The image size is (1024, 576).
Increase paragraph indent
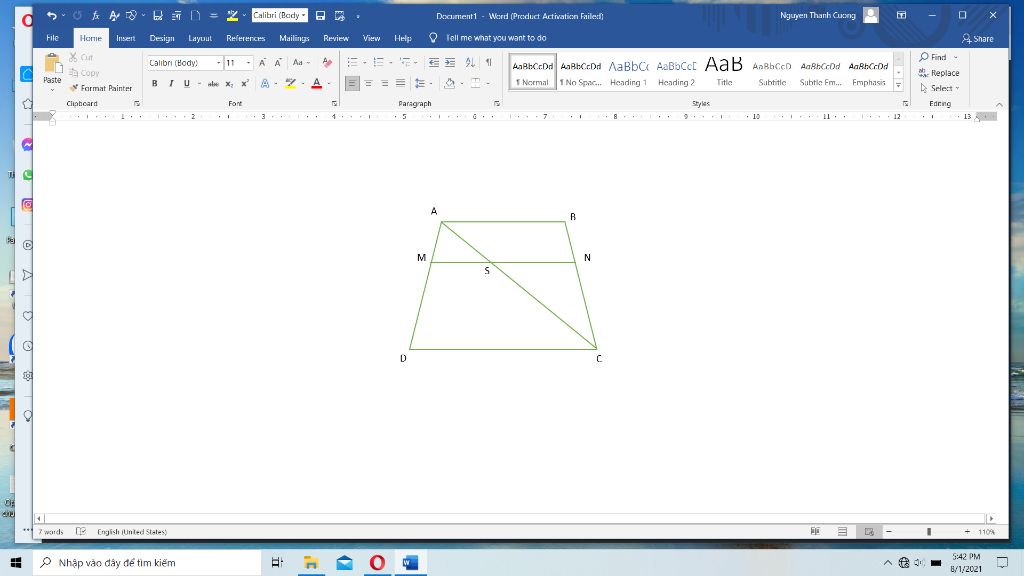450,63
